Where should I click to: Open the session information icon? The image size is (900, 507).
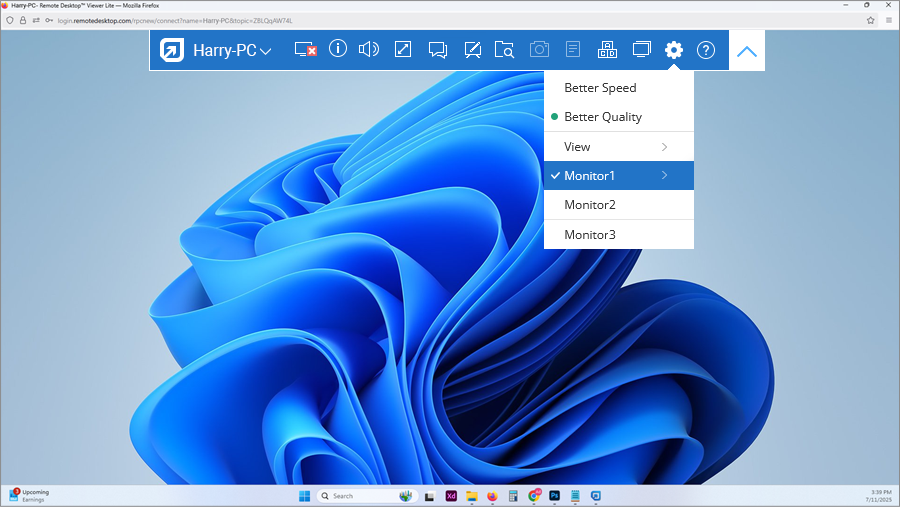338,49
